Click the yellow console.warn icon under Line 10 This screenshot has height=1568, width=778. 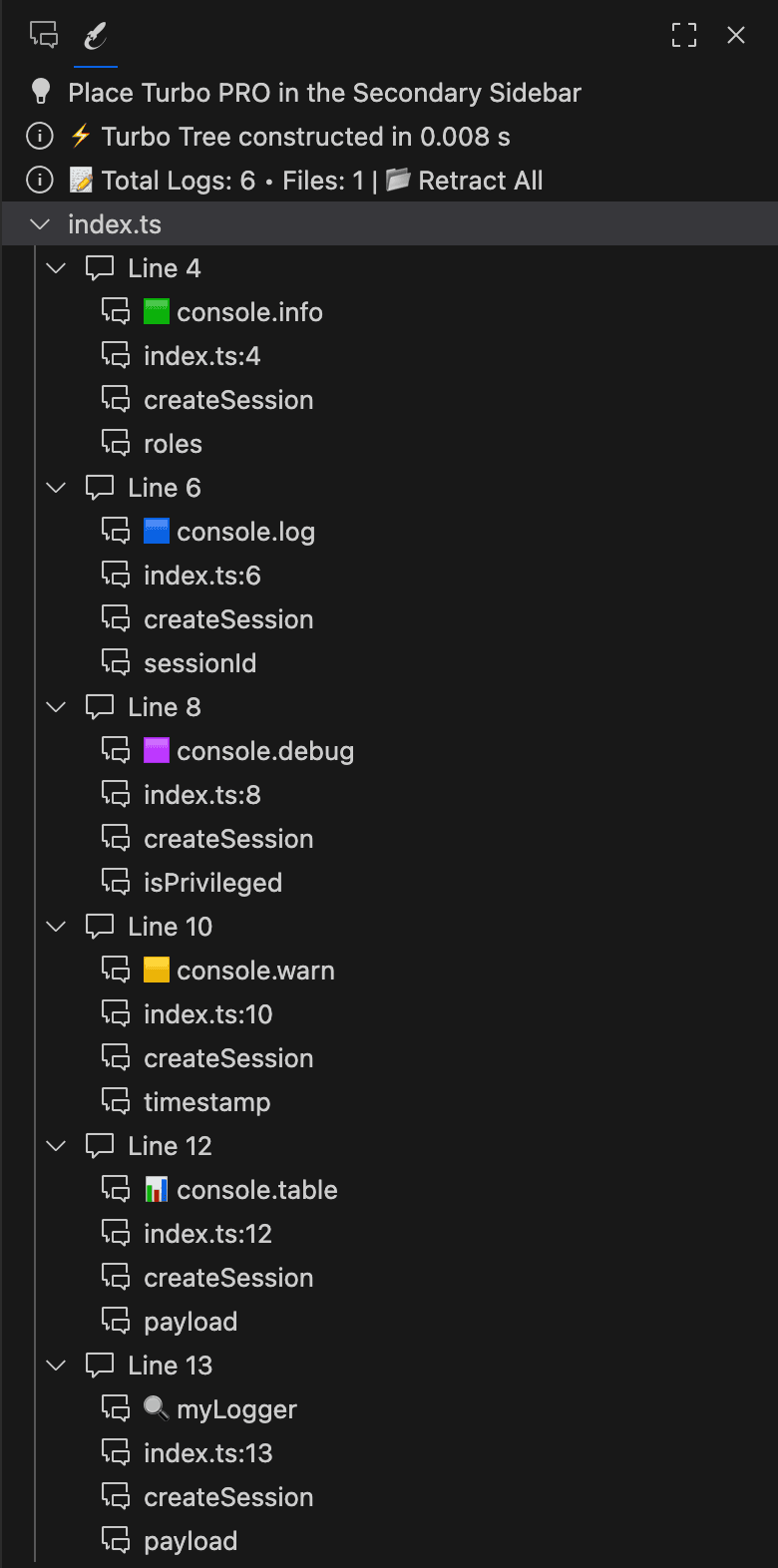click(x=157, y=970)
